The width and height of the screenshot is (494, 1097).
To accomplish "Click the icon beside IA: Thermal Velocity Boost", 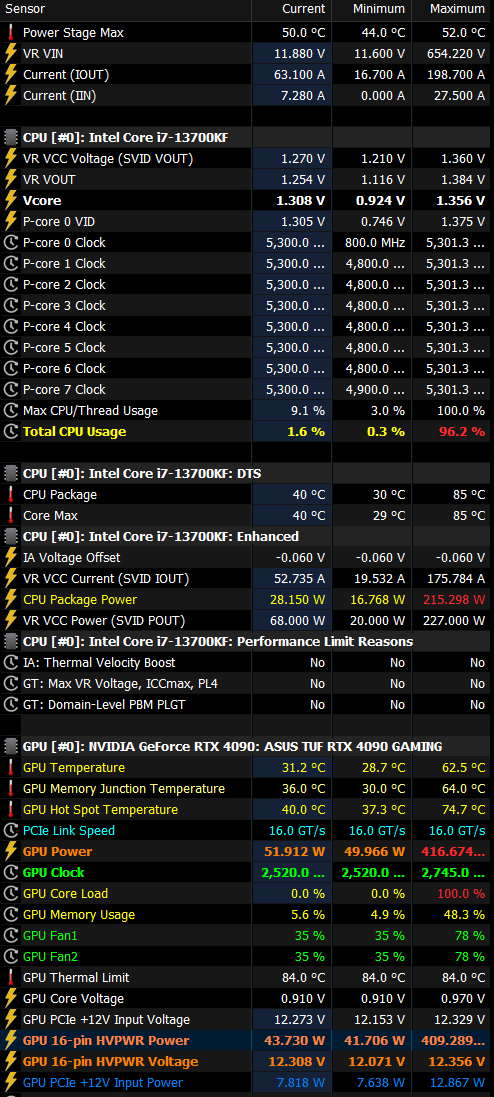I will pyautogui.click(x=10, y=663).
